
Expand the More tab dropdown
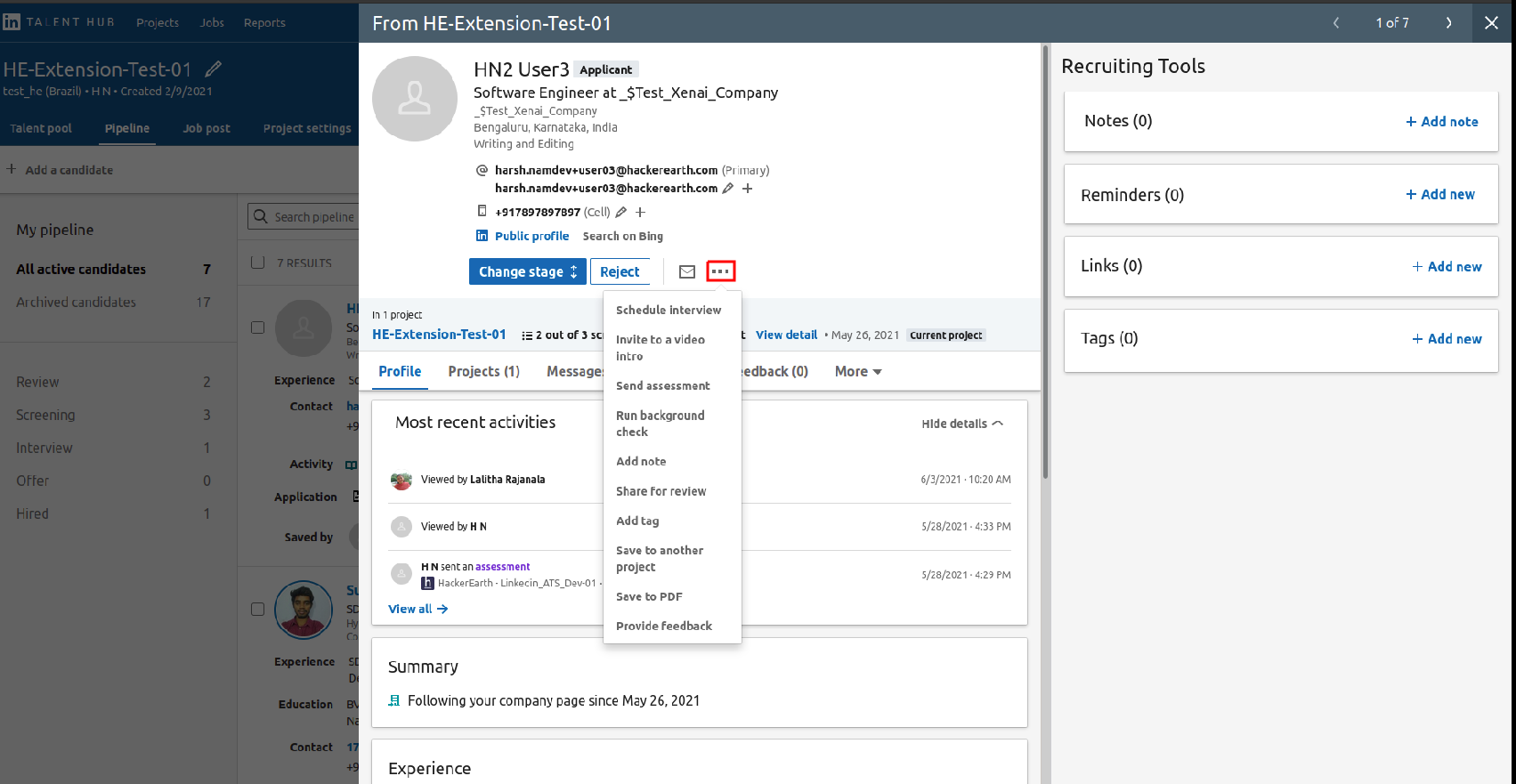click(858, 371)
